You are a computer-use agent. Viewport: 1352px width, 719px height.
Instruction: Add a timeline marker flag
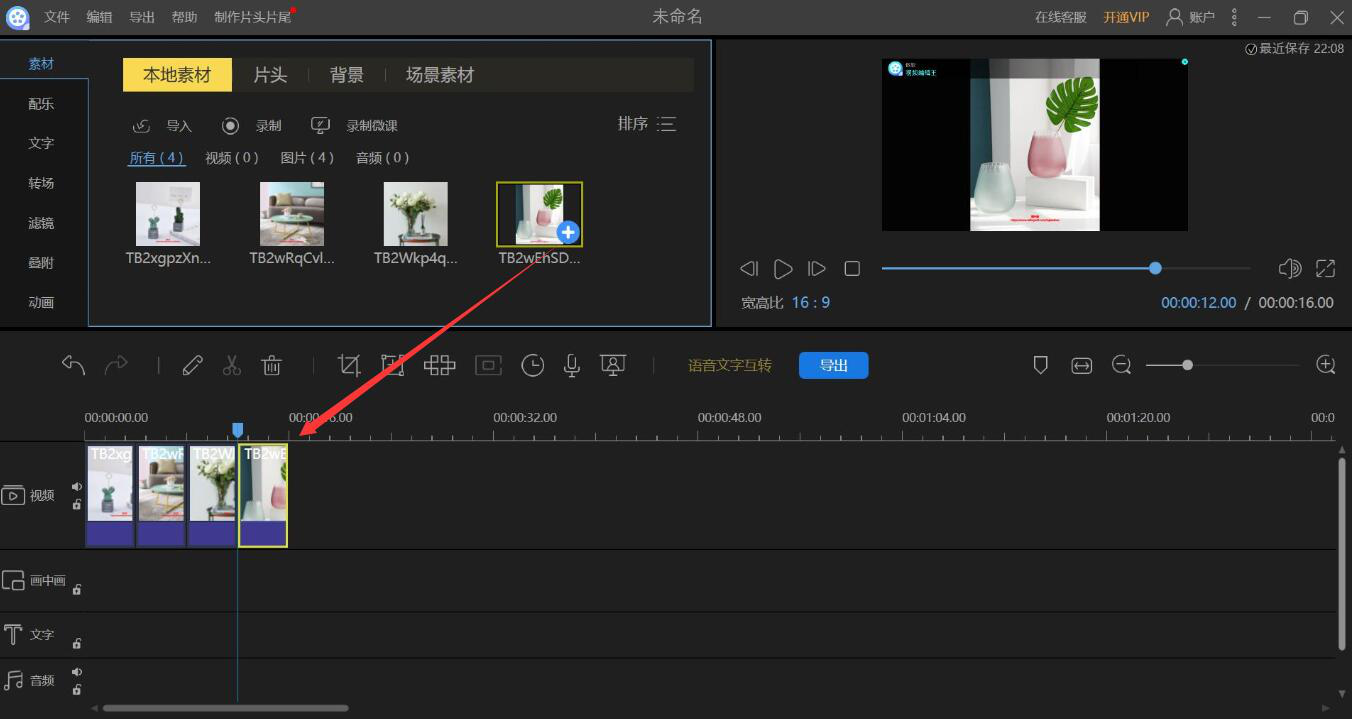pos(1040,365)
